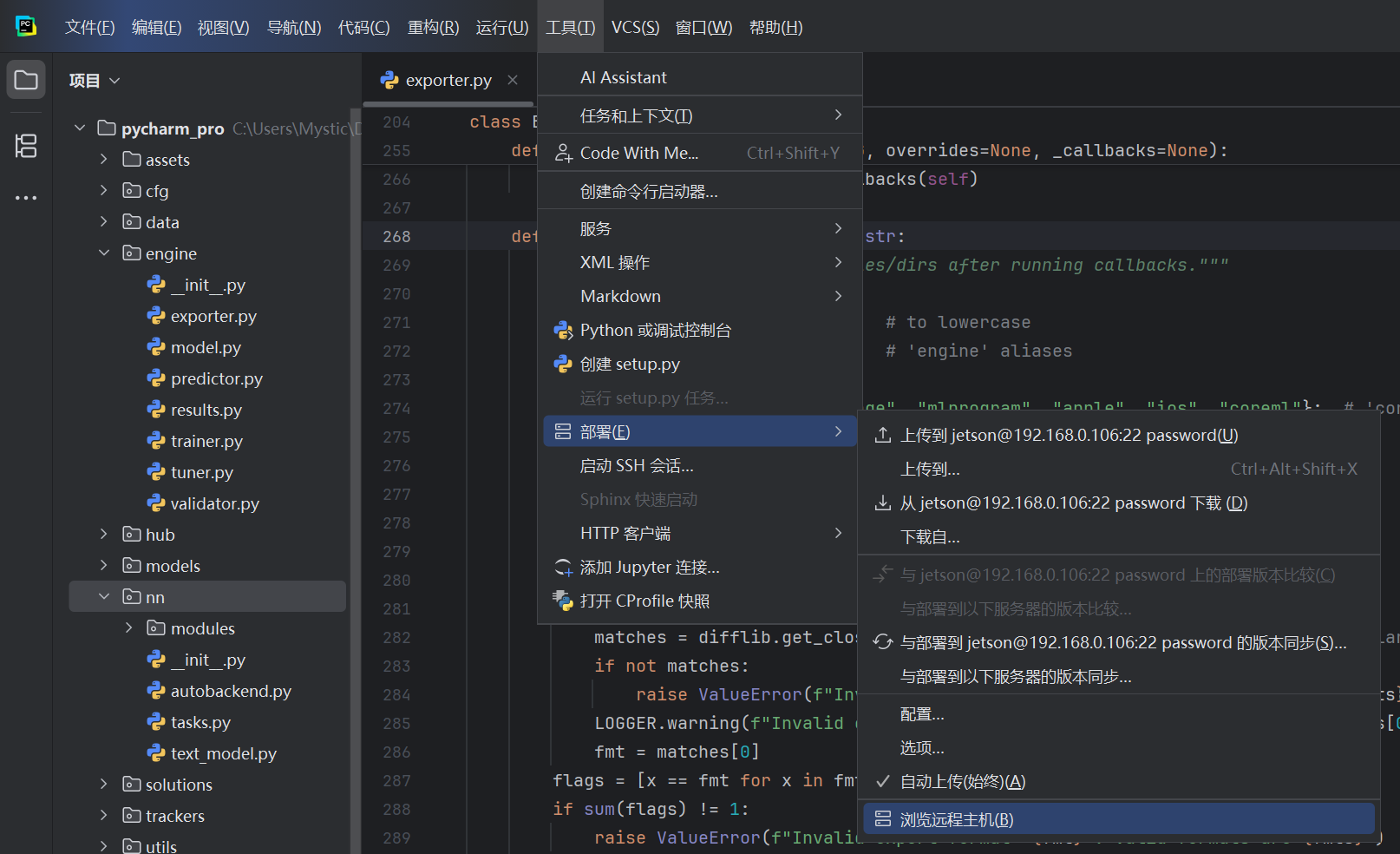Open validator.py in project tree

(x=214, y=503)
